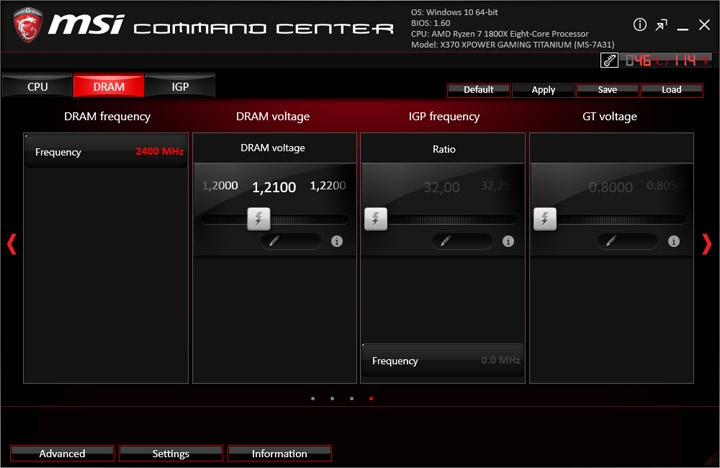
Task: Go to previous page with left arrow
Action: pos(12,244)
